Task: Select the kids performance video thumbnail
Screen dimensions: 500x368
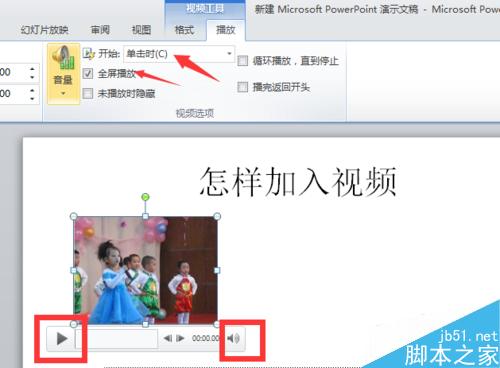Action: [145, 270]
